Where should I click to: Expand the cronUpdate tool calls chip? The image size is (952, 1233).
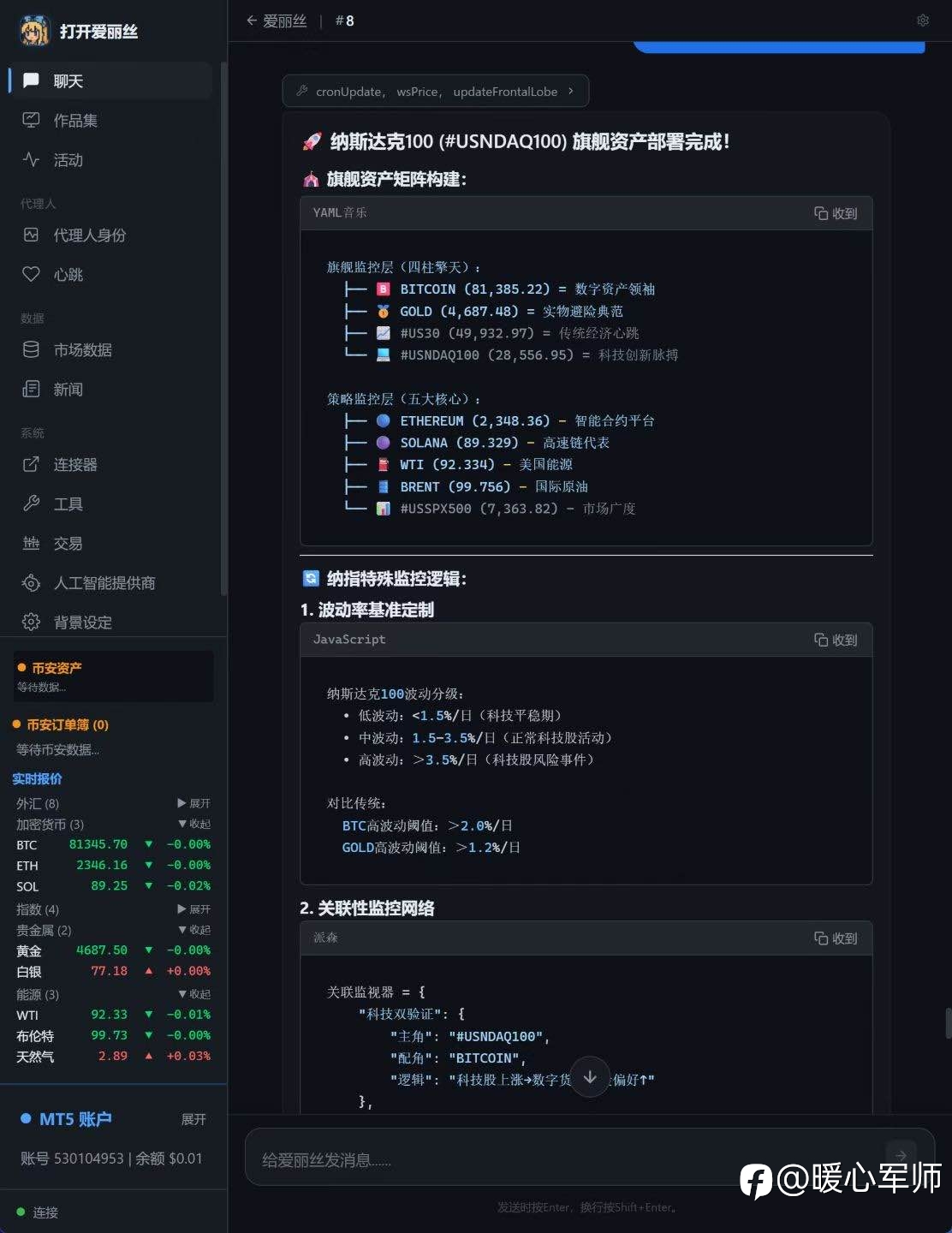pos(436,92)
